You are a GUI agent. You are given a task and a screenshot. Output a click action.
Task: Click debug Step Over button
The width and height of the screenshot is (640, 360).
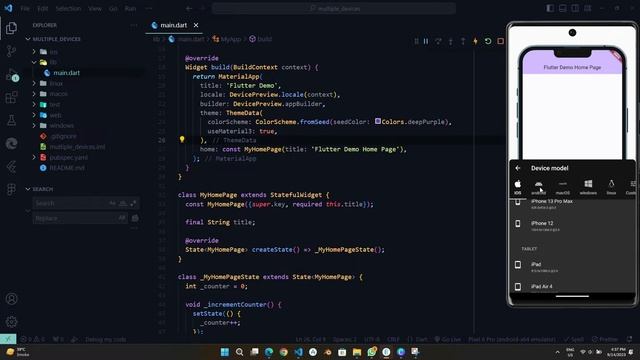tap(438, 41)
